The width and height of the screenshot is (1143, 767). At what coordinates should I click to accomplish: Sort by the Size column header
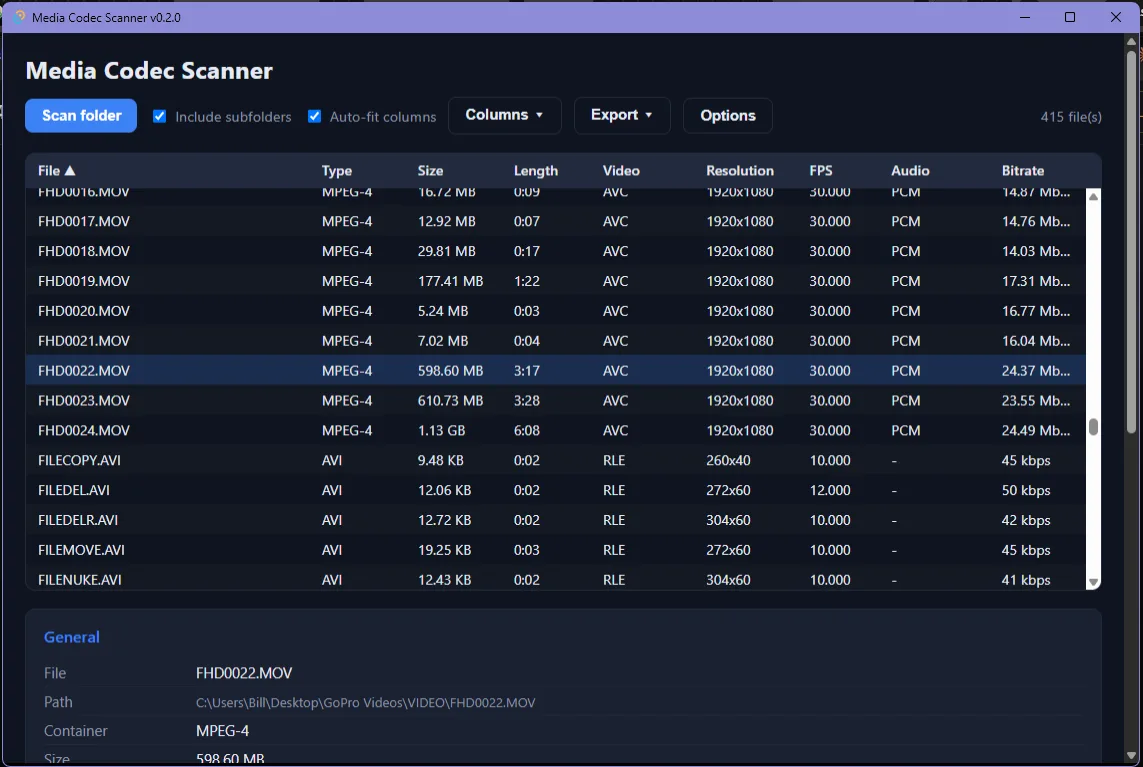(430, 171)
